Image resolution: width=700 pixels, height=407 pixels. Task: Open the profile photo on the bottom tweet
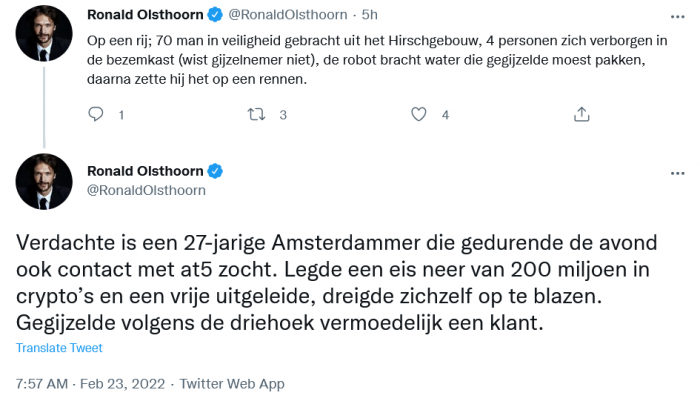tap(44, 182)
